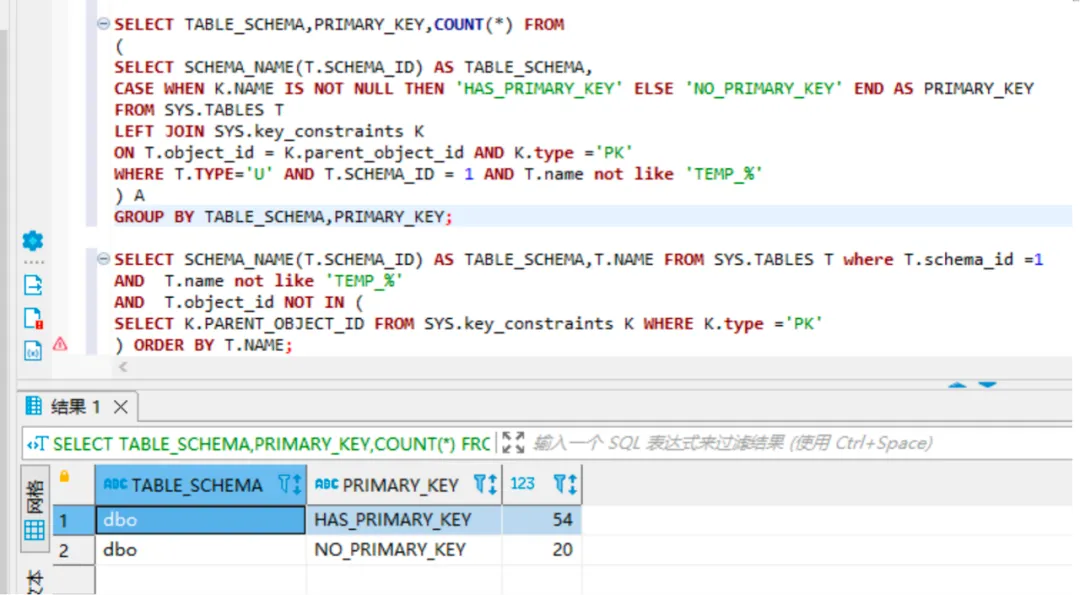Open the SQL editor settings gear icon
The height and width of the screenshot is (595, 1080).
[x=33, y=241]
